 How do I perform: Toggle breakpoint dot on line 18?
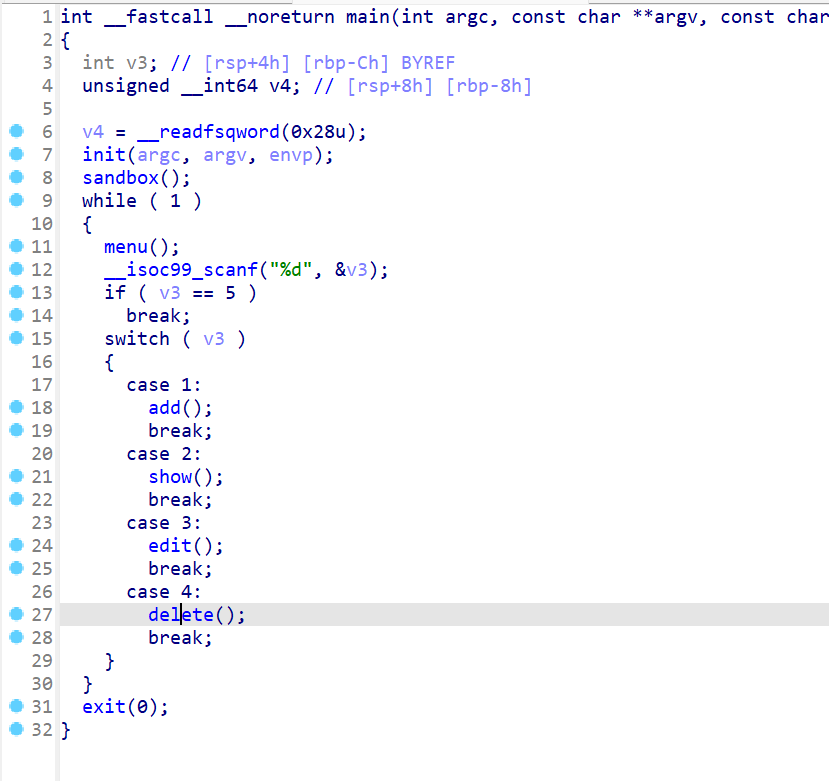[x=17, y=407]
